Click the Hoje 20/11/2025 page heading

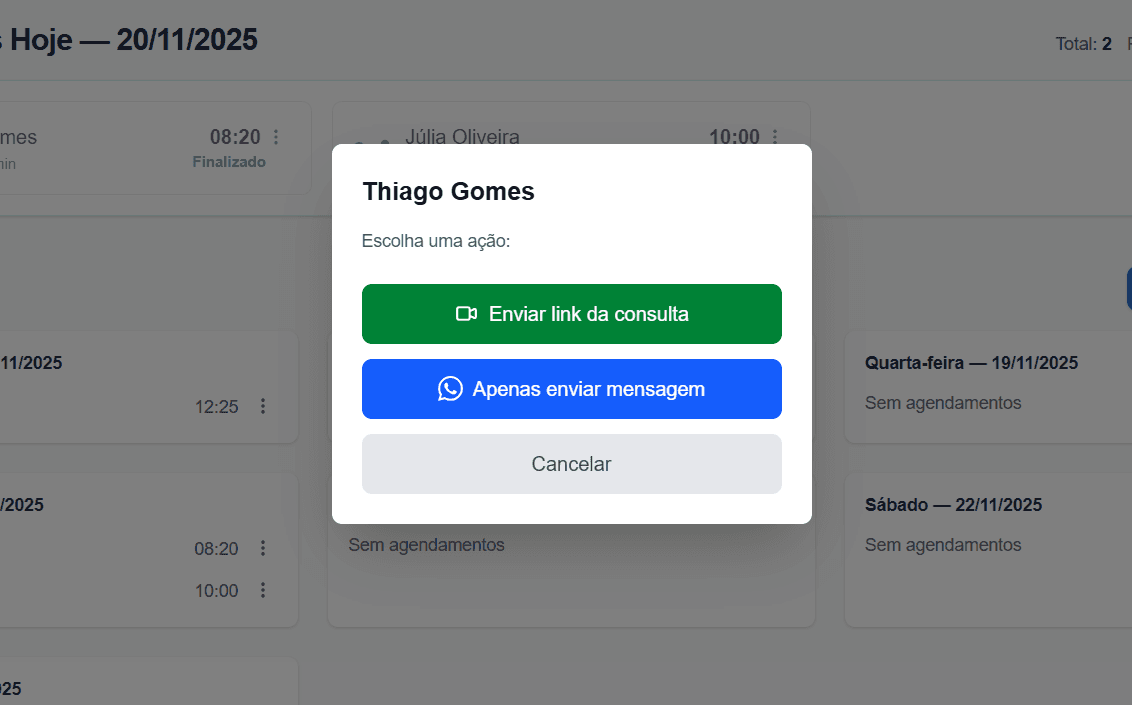click(128, 39)
